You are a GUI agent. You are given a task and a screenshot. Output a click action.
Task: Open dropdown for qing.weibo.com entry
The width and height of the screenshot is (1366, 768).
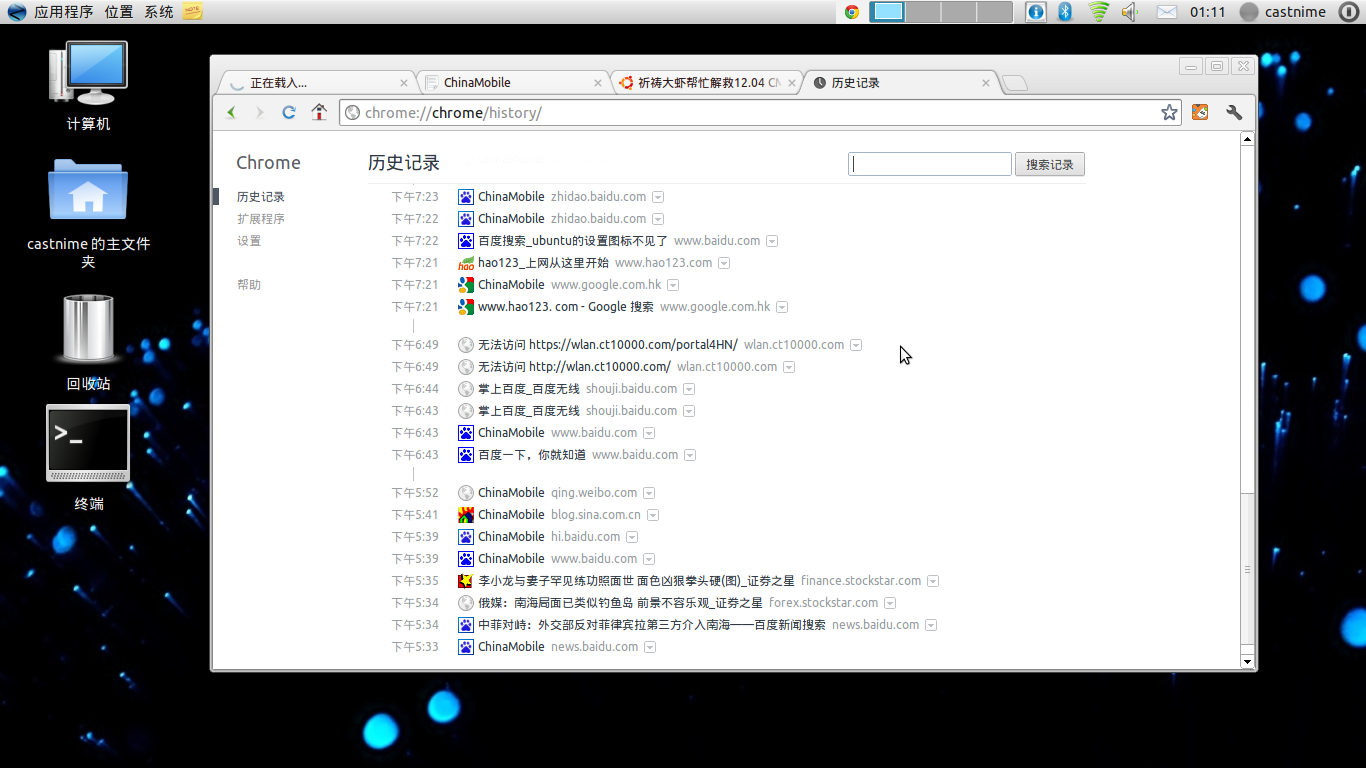coord(649,493)
